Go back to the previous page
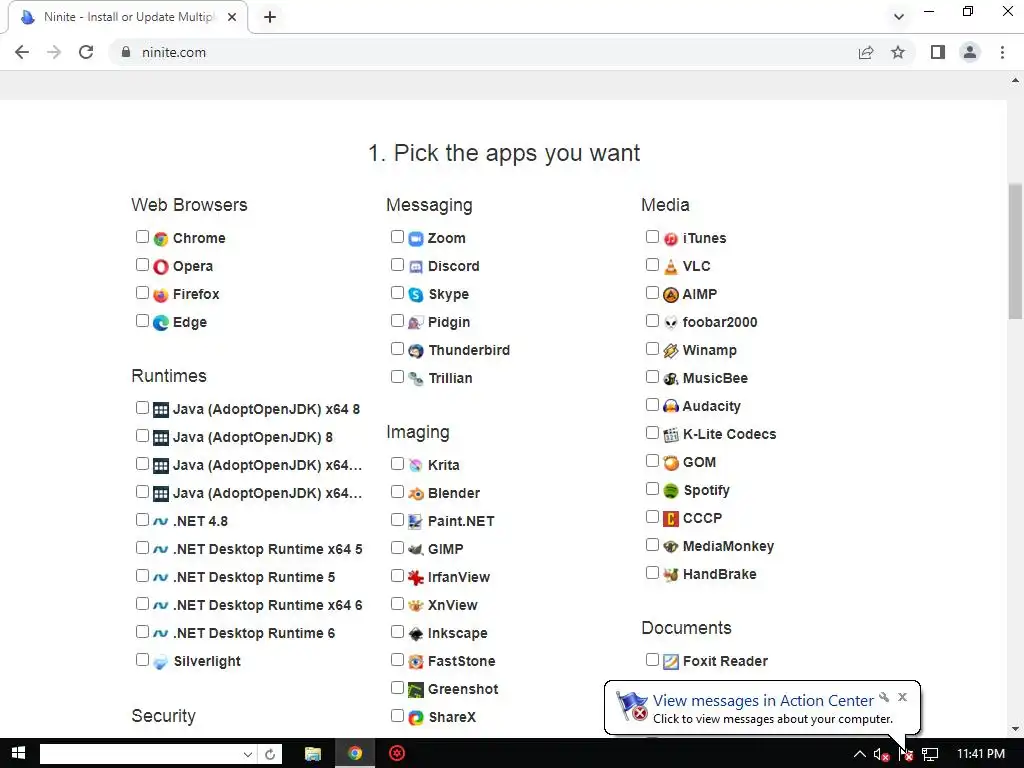 click(x=22, y=52)
